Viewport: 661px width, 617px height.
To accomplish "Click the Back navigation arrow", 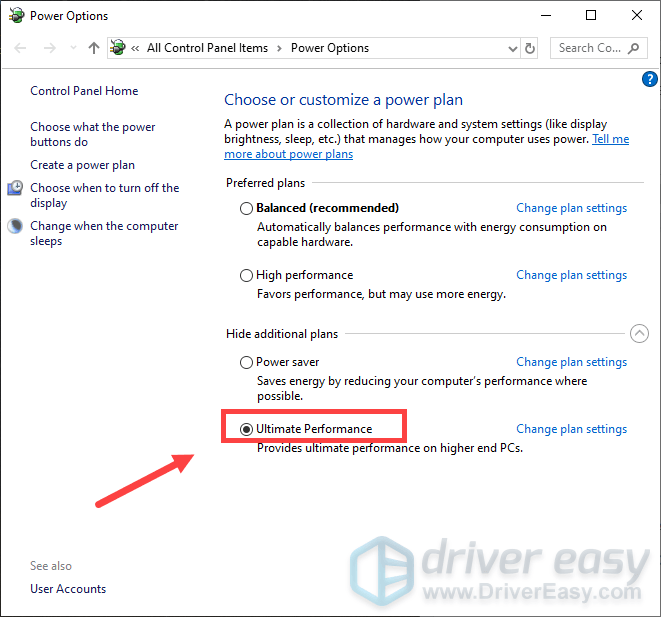I will [20, 48].
